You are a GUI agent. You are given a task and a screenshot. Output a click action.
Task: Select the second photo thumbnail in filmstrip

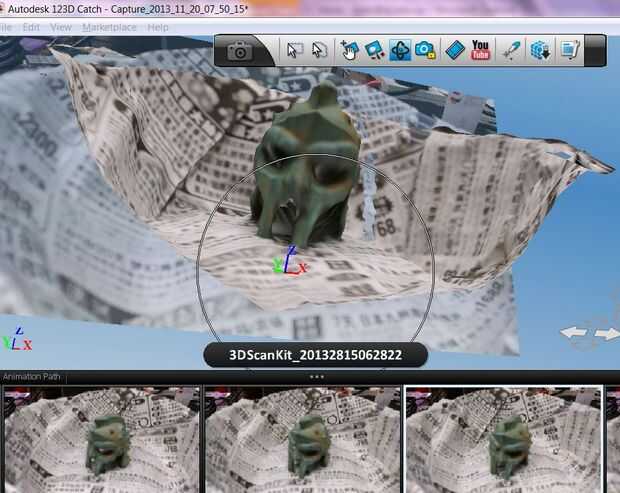tap(303, 440)
